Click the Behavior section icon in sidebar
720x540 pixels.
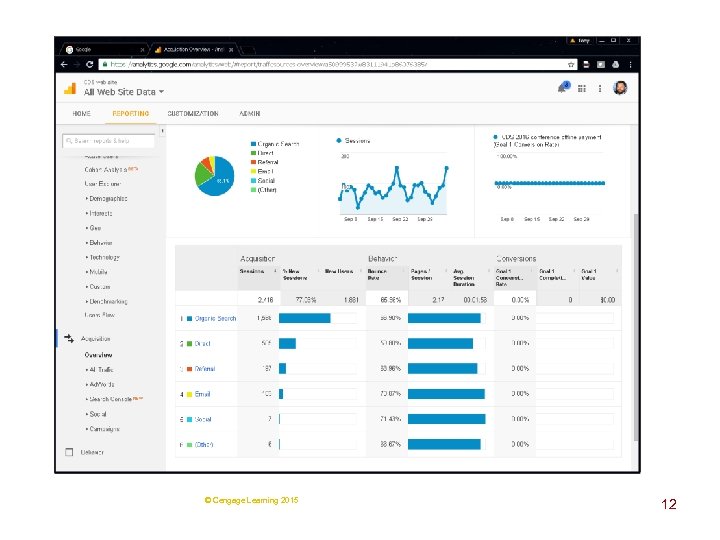[69, 452]
